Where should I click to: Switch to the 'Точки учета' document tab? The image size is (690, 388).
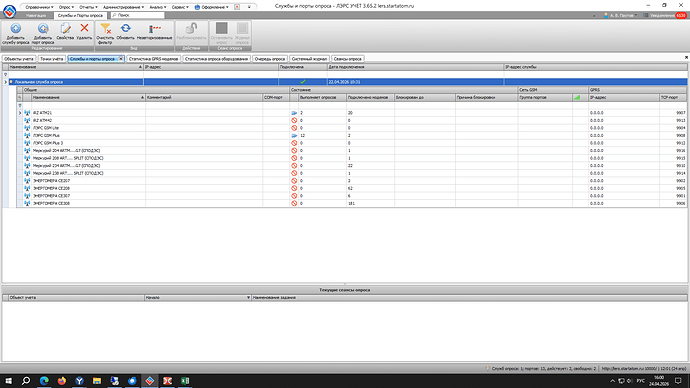52,59
